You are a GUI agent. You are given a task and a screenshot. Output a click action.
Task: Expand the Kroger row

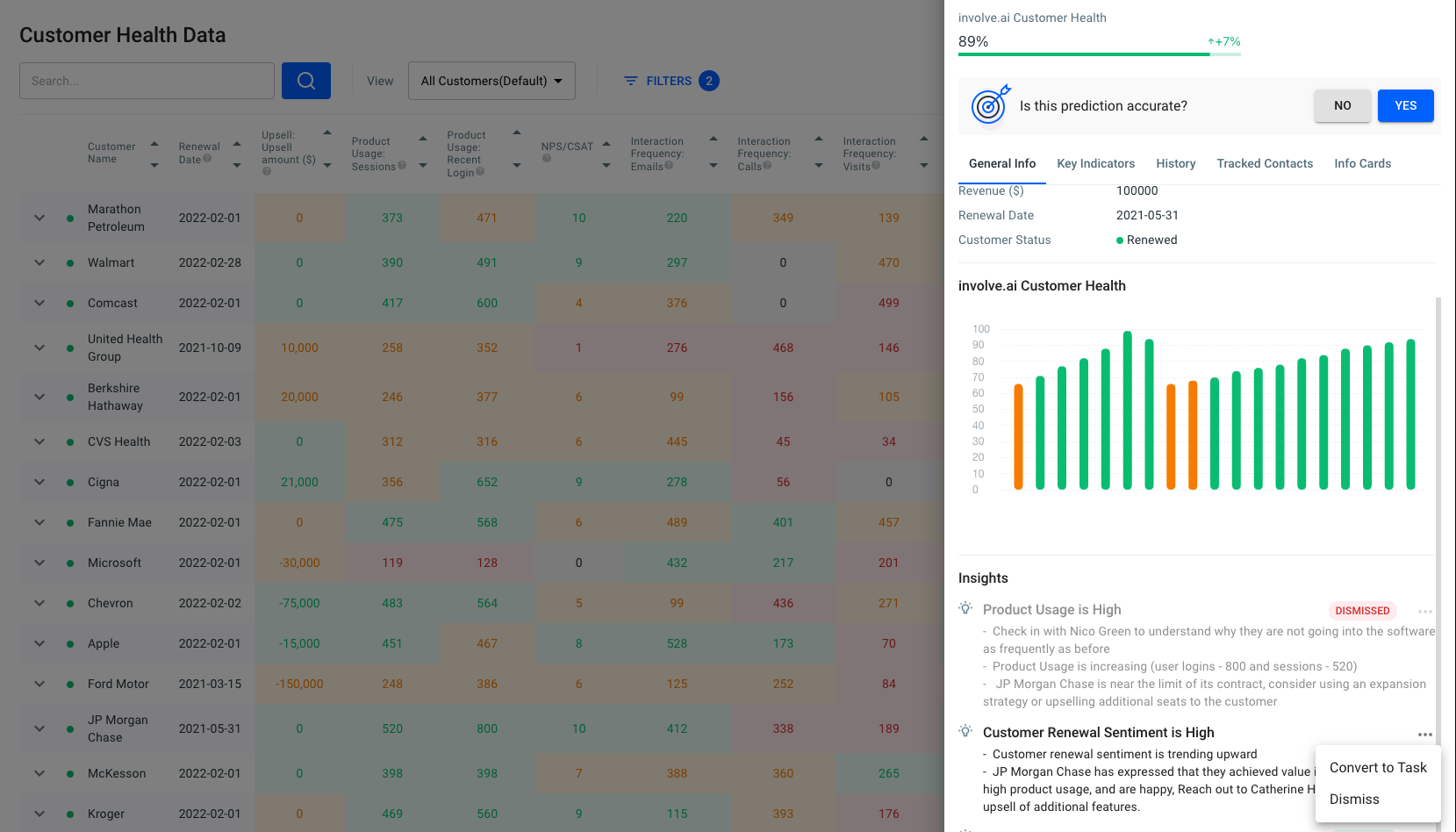click(39, 814)
